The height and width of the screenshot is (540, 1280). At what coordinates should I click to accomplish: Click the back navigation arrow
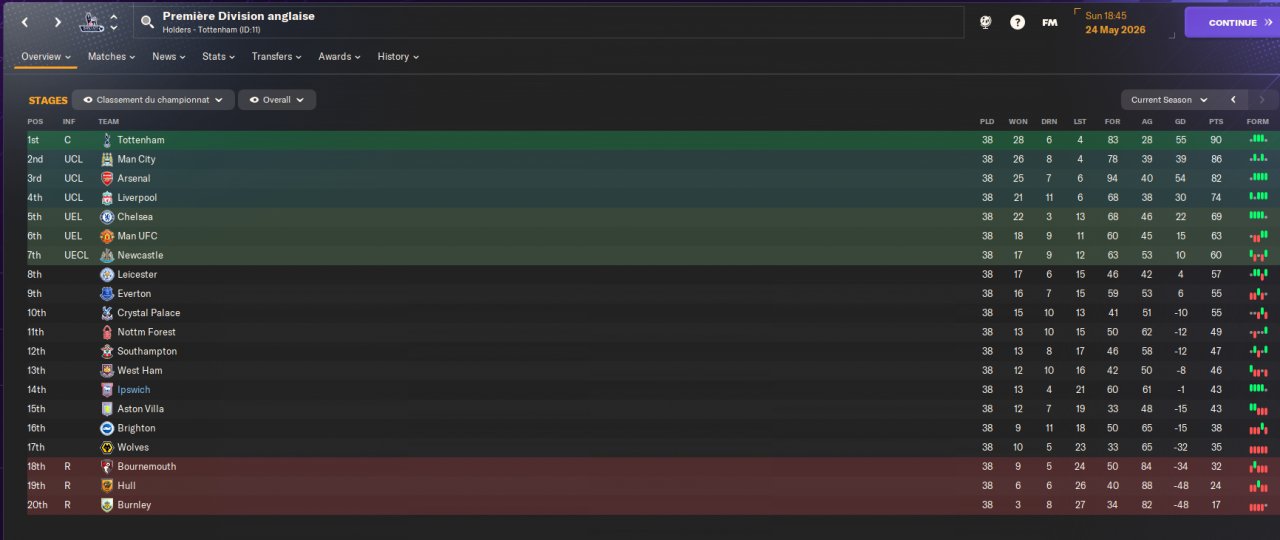(x=25, y=22)
